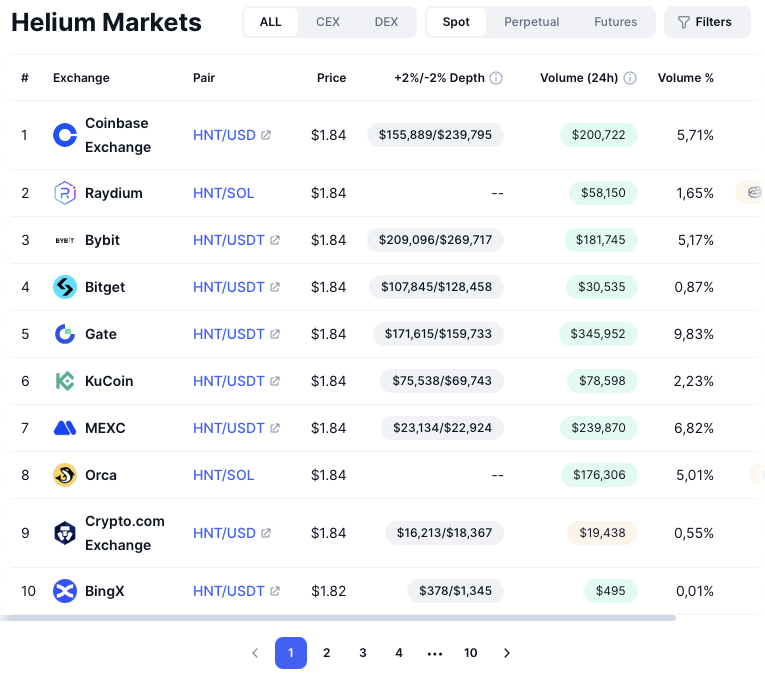Viewport: 765px width, 677px height.
Task: Click the Orca exchange logo
Action: point(65,475)
